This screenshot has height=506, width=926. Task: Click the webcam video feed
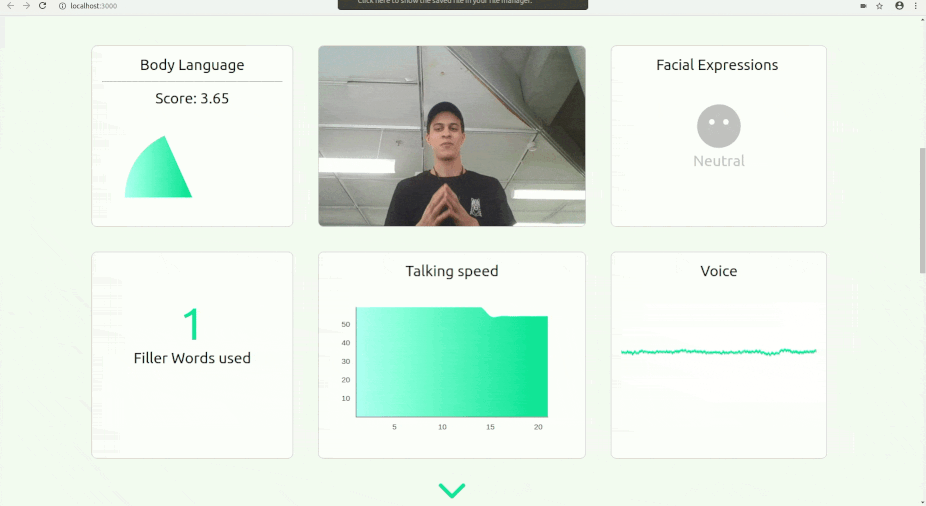coord(451,135)
